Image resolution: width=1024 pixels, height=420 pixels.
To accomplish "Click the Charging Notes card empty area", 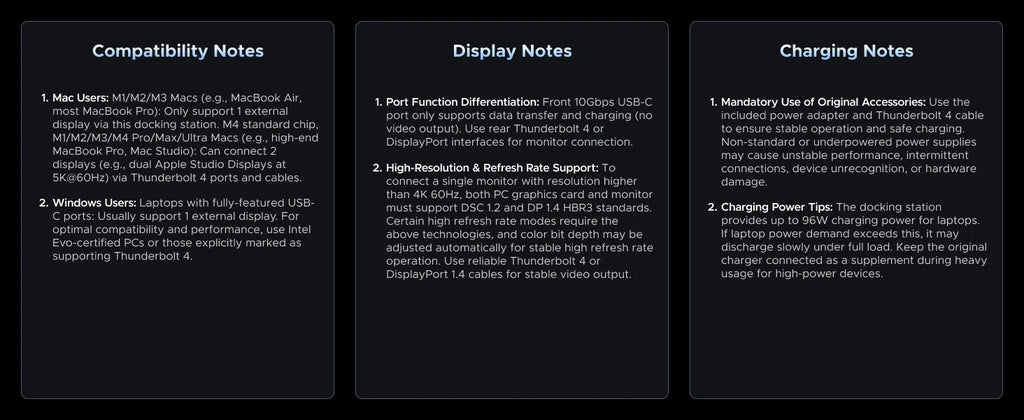I will 846,340.
